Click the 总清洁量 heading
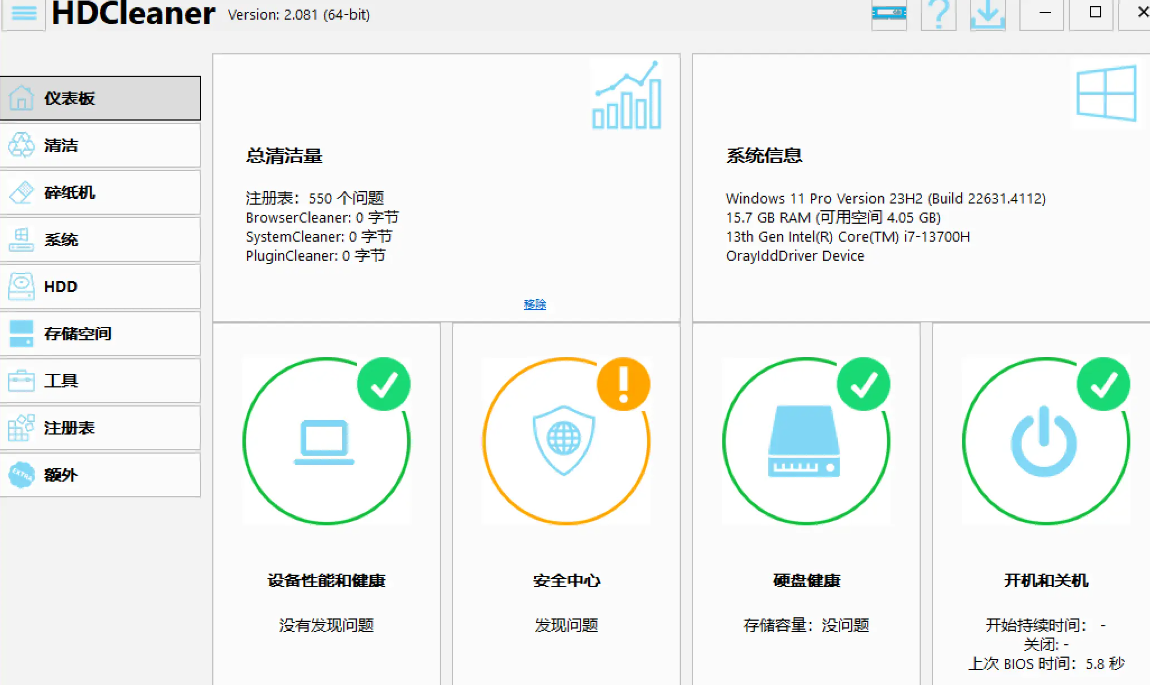 pos(284,155)
